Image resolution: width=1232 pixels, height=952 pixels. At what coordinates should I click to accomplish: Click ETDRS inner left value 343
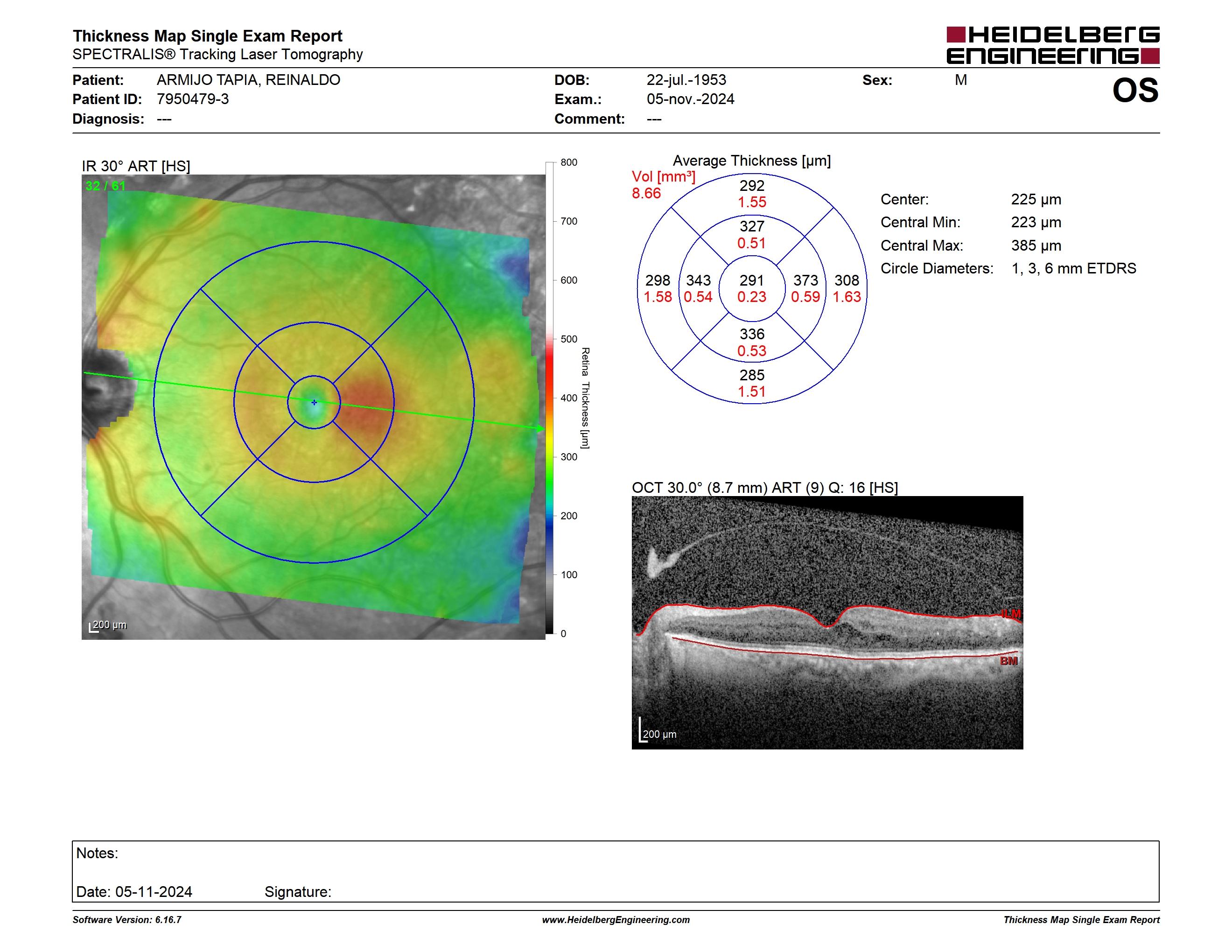[698, 280]
